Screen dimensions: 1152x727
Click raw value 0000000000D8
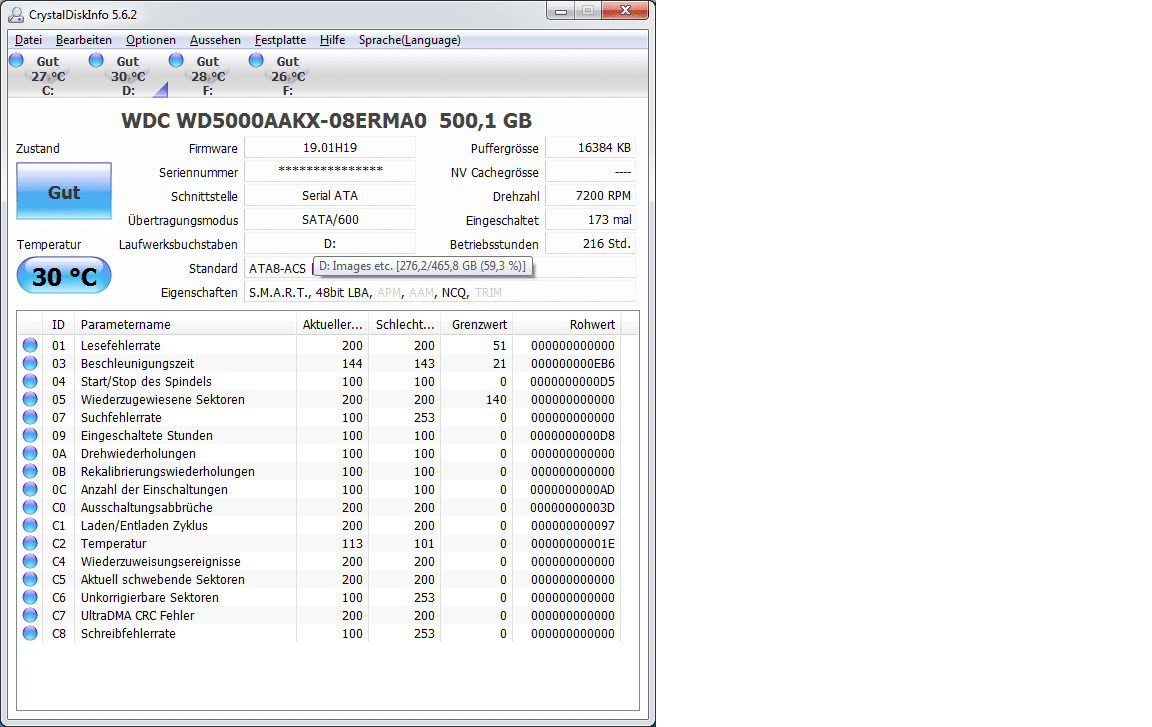pos(573,435)
